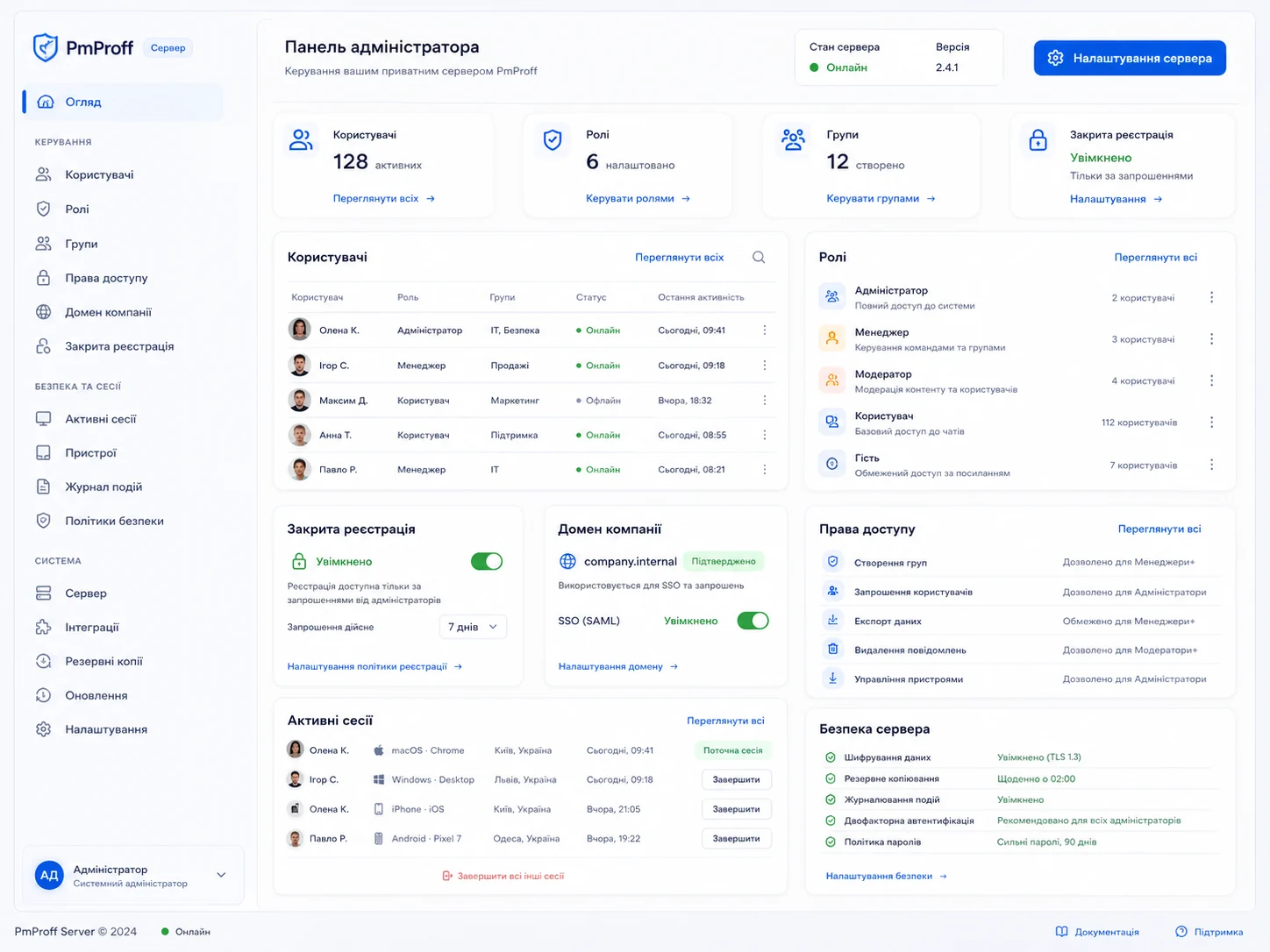The height and width of the screenshot is (952, 1270).
Task: Click the group icon on Групи stat card
Action: pyautogui.click(x=793, y=139)
